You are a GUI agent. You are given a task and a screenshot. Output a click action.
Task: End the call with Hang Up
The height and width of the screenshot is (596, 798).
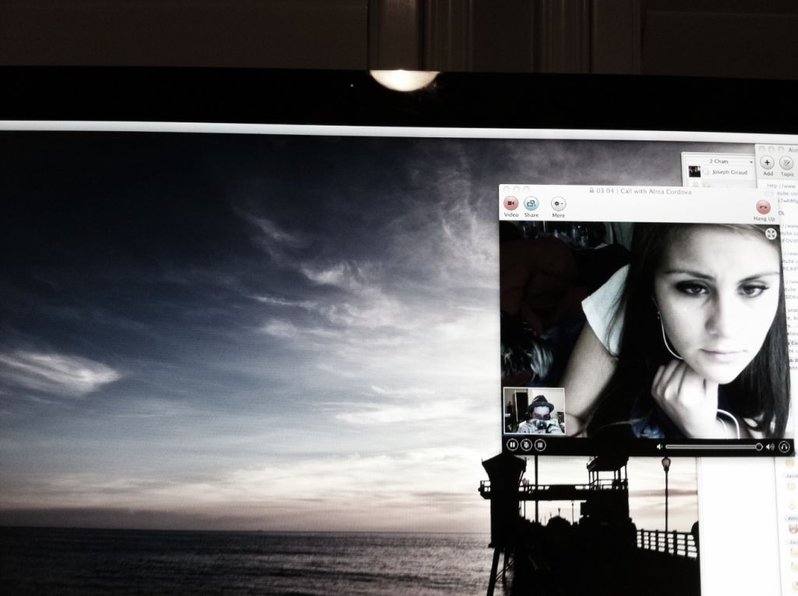[763, 207]
